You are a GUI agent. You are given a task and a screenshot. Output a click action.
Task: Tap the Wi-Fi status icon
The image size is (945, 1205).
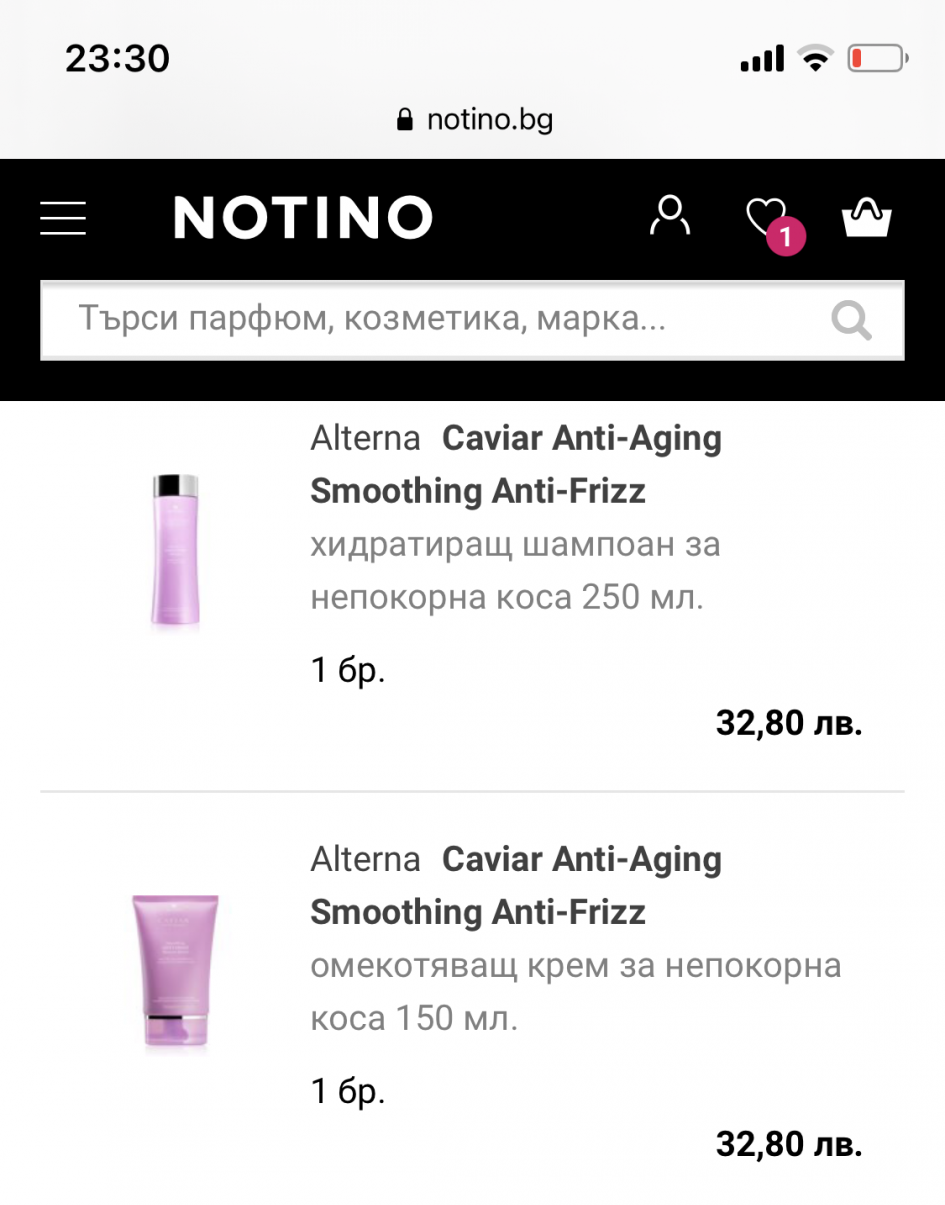pyautogui.click(x=816, y=59)
